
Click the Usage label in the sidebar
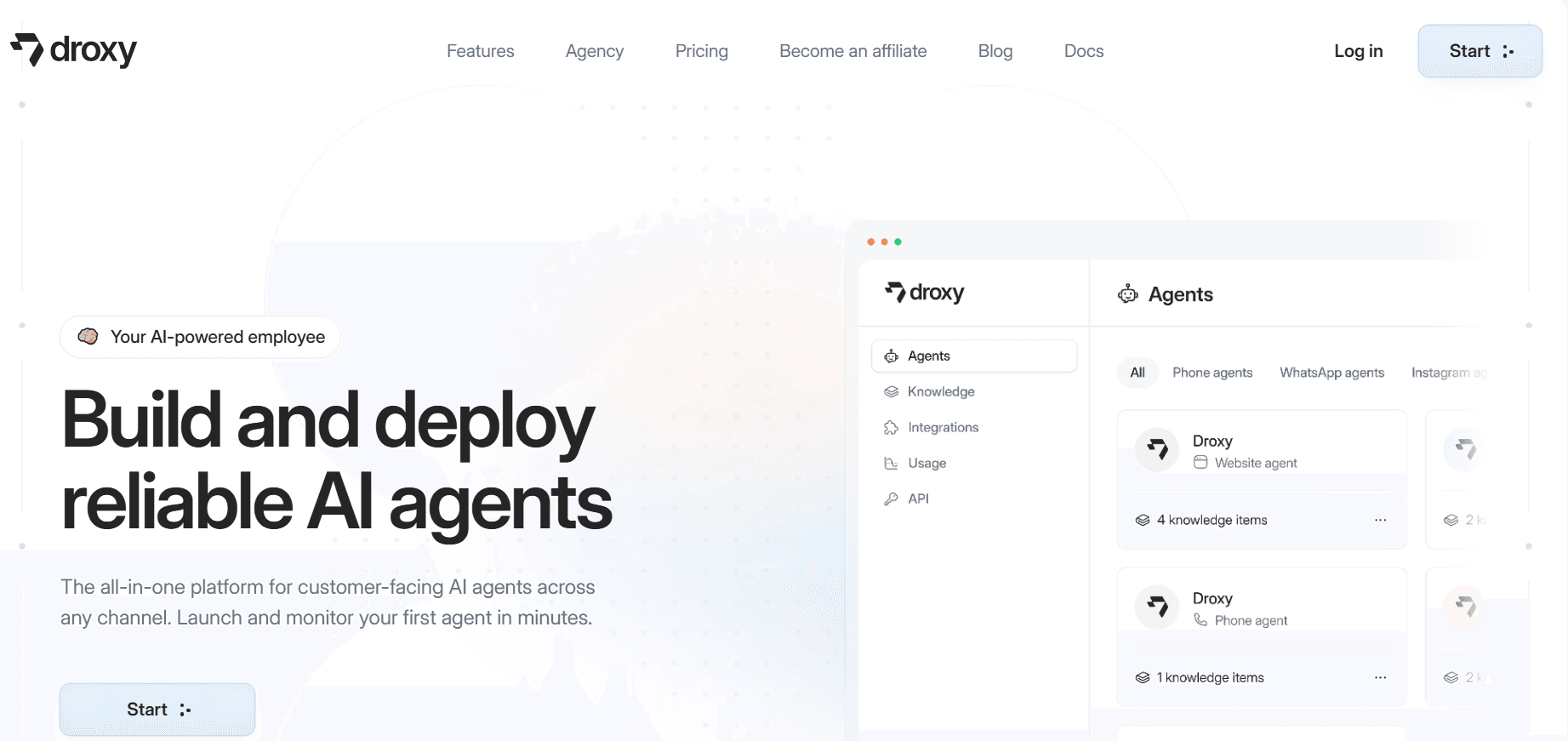[x=927, y=463]
